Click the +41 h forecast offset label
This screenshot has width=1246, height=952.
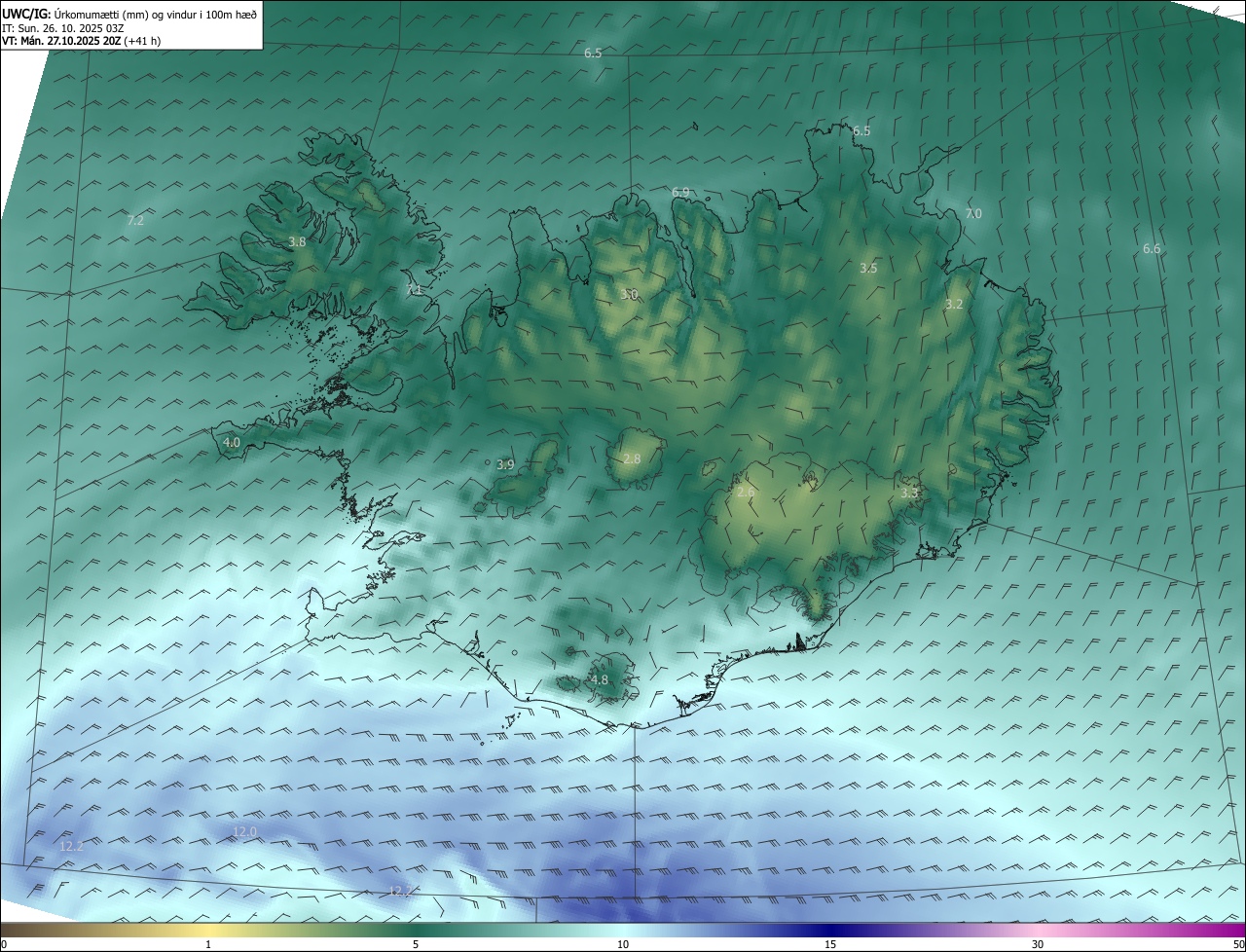pos(142,41)
